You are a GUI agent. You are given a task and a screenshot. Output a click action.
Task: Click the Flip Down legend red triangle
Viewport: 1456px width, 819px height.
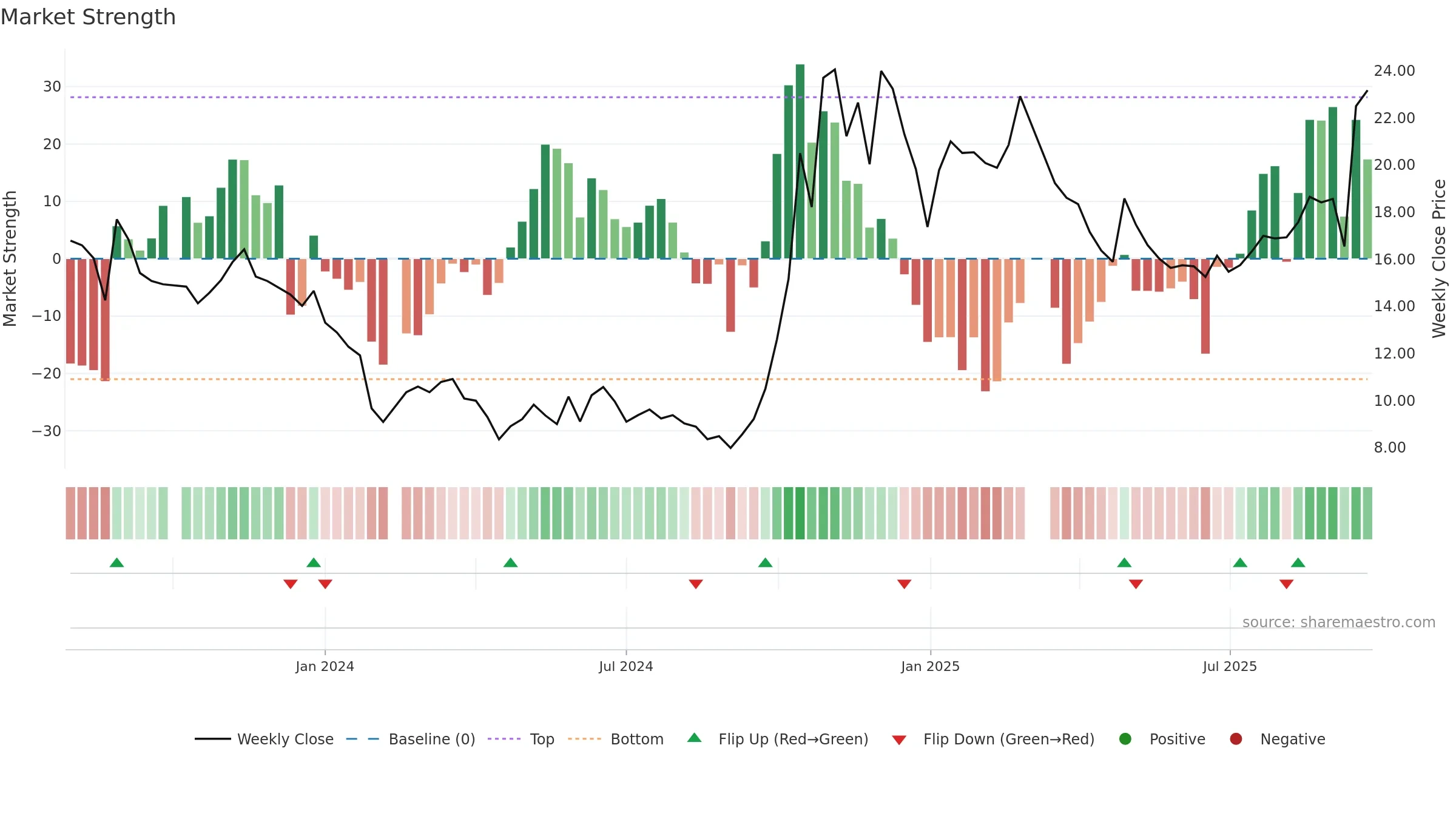coord(899,740)
